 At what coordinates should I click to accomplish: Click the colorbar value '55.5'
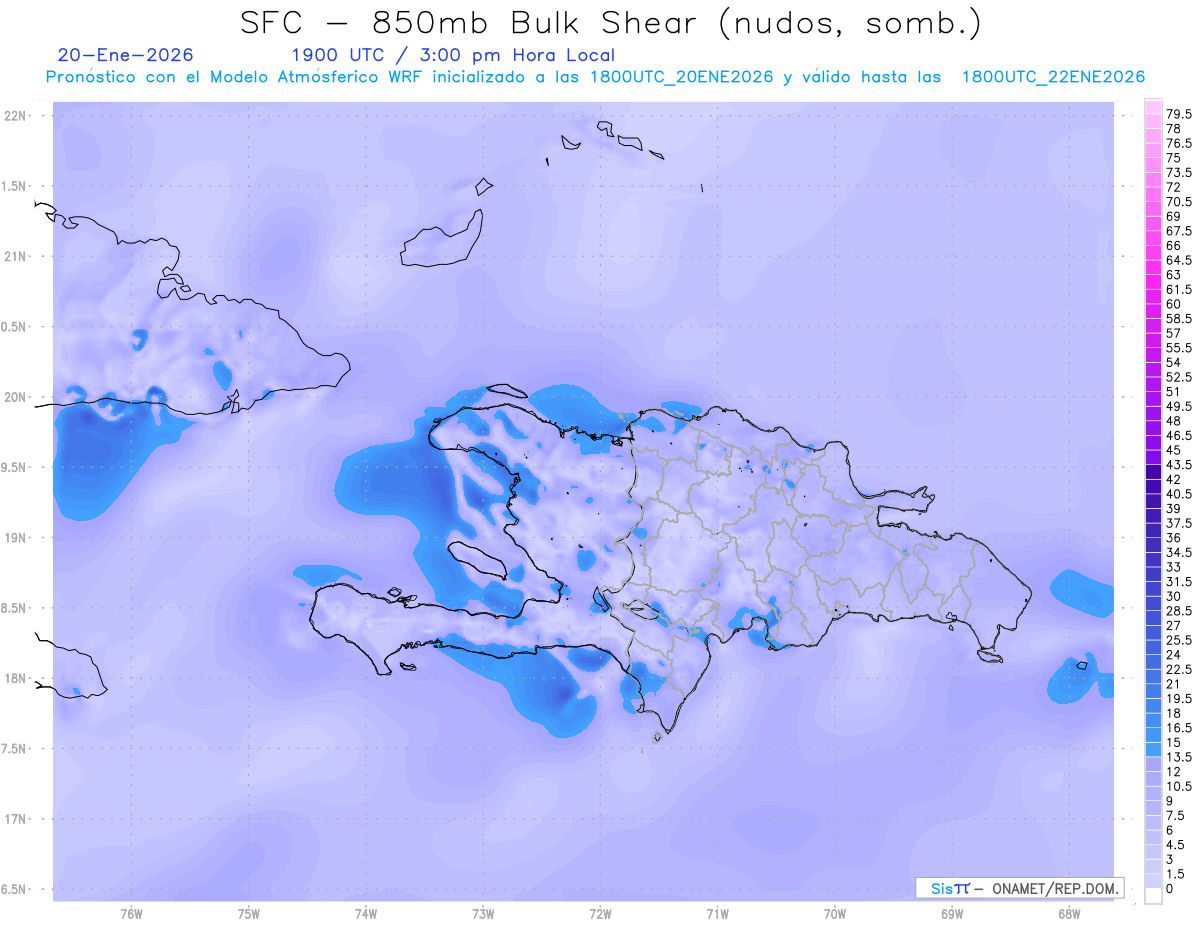(x=1179, y=347)
